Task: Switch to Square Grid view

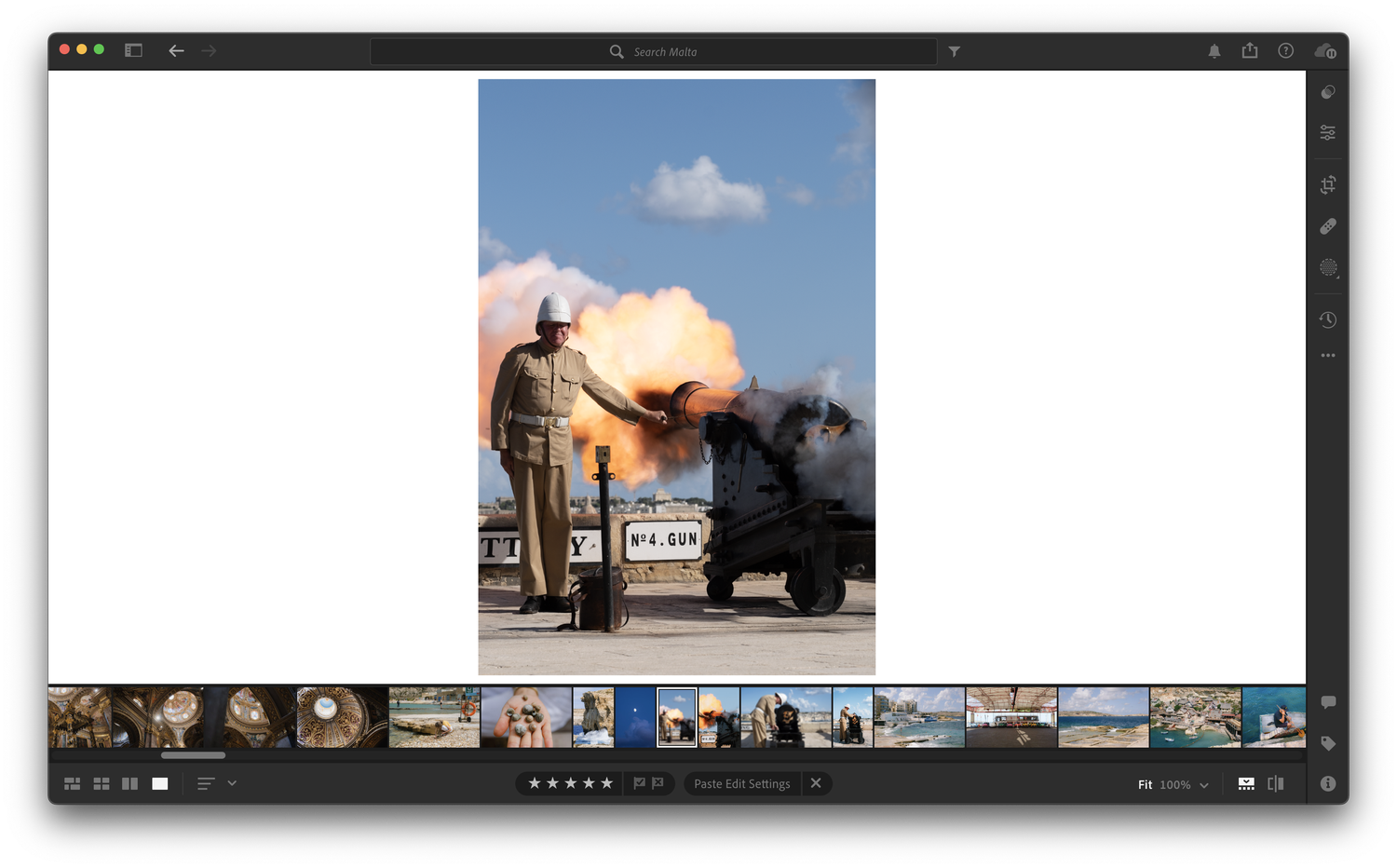Action: coord(102,784)
